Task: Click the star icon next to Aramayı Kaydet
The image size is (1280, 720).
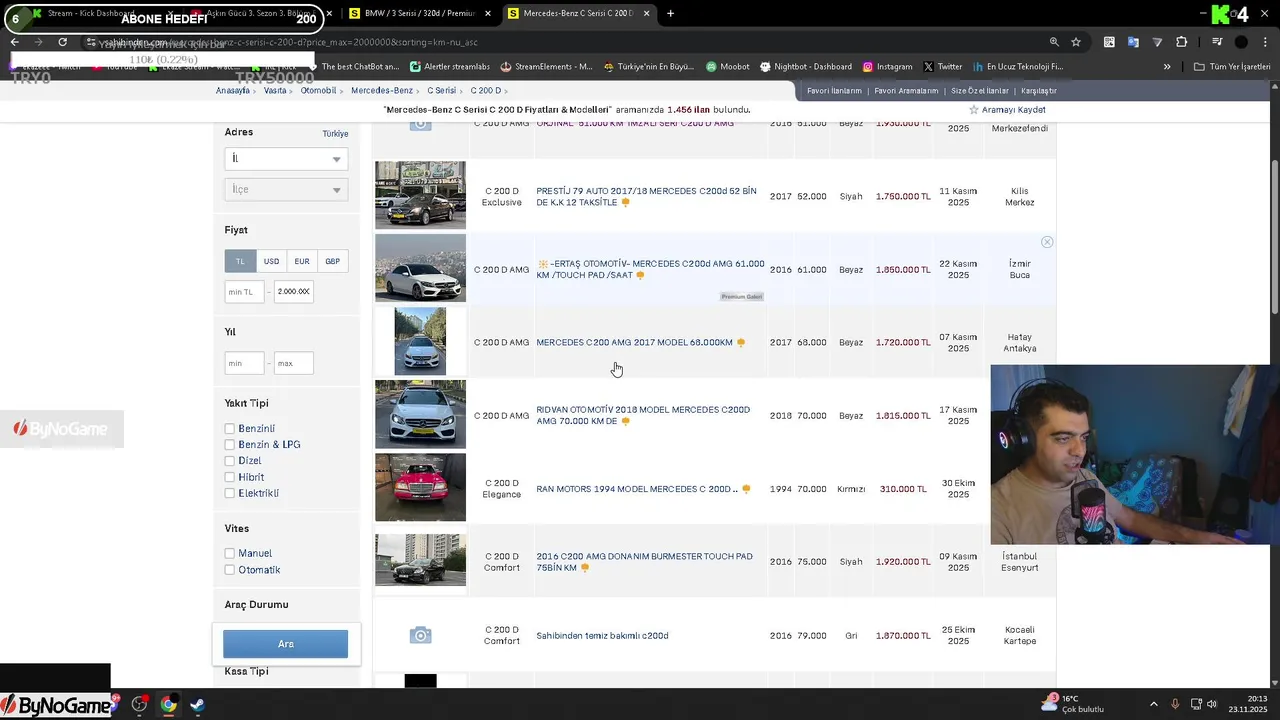Action: pos(973,110)
